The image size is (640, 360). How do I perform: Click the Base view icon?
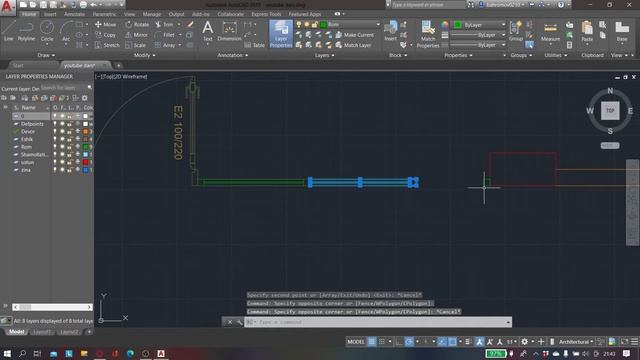click(622, 31)
